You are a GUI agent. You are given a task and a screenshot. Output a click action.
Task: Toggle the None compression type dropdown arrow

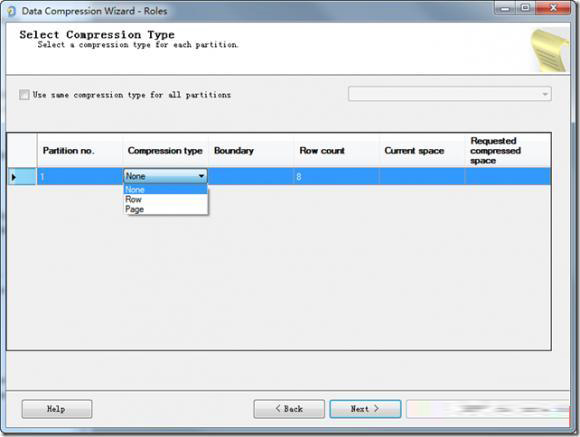coord(201,176)
